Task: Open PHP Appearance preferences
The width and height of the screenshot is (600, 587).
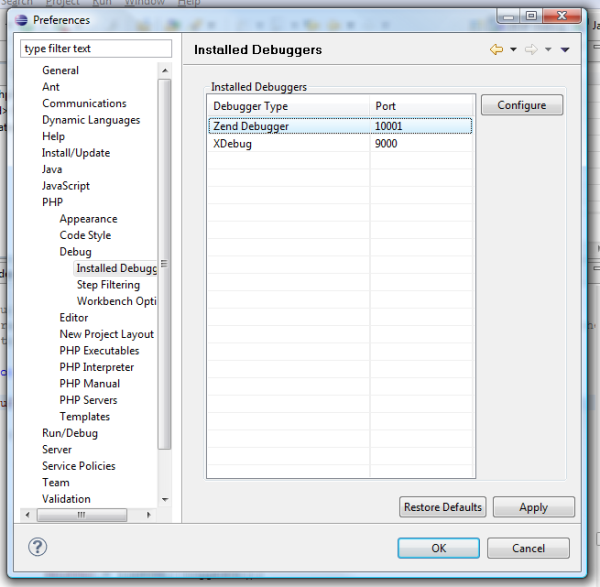Action: tap(88, 219)
